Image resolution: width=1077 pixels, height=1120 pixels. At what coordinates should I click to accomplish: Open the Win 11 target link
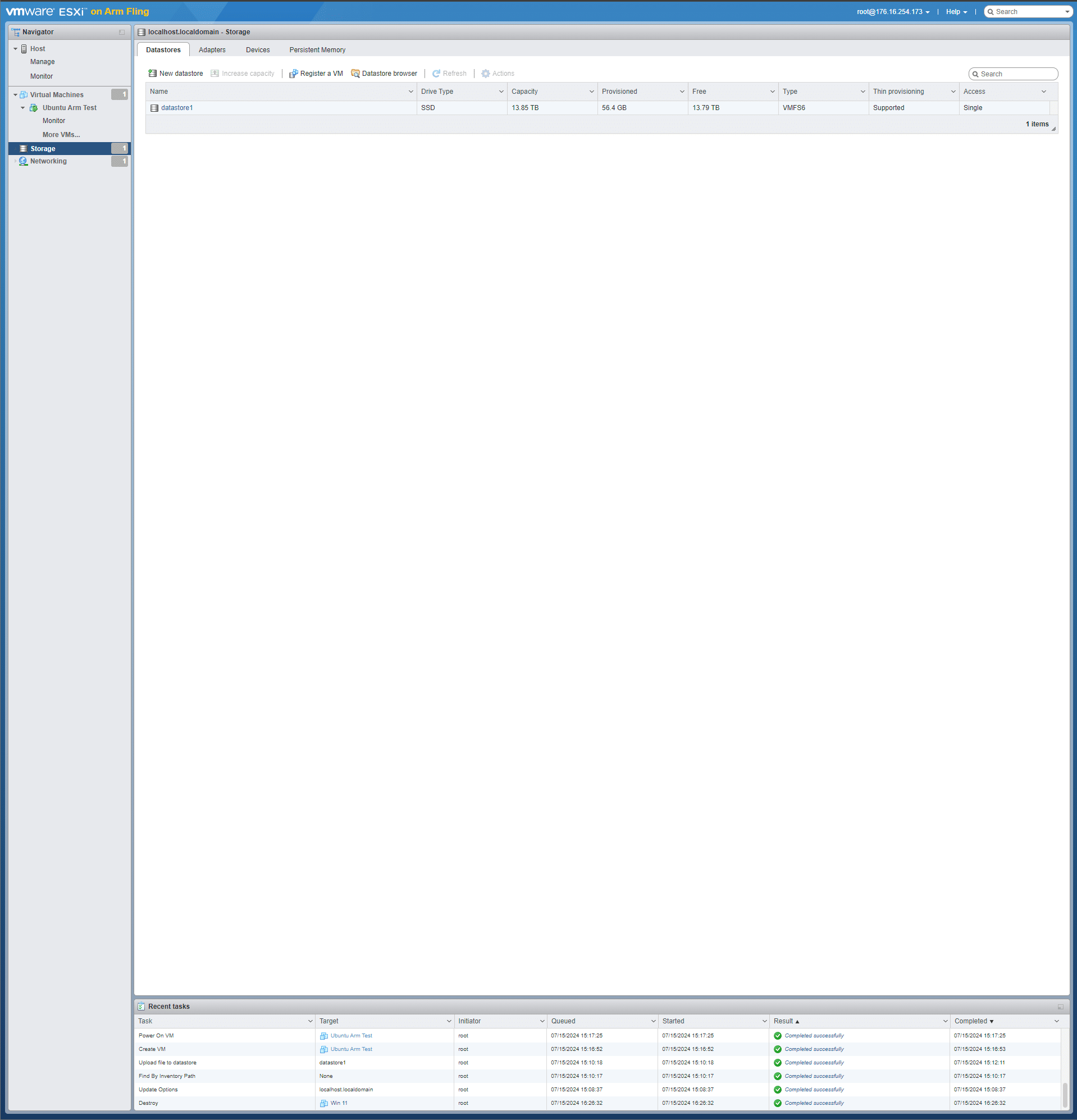[338, 1103]
